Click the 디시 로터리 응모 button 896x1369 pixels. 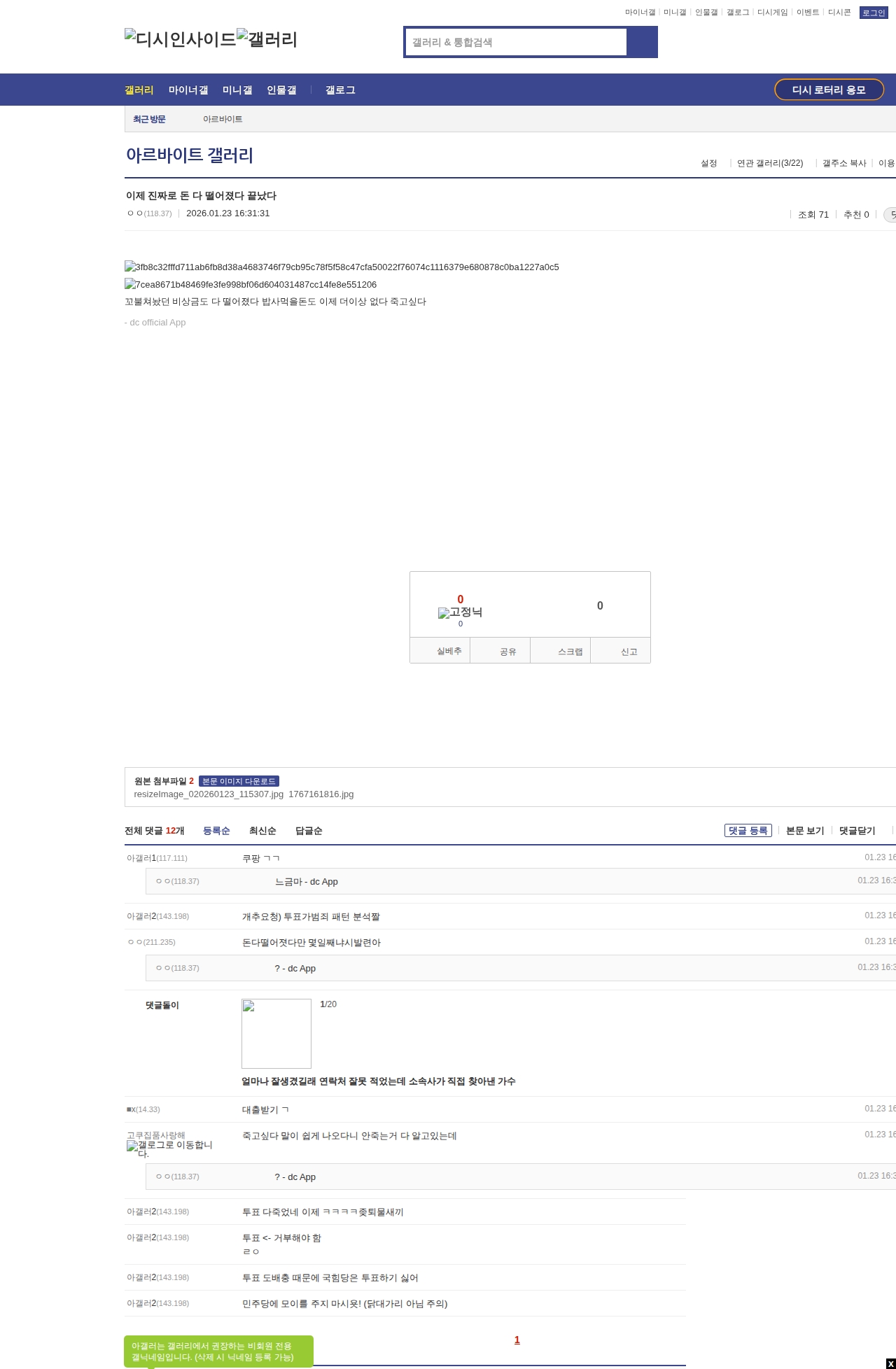point(829,90)
